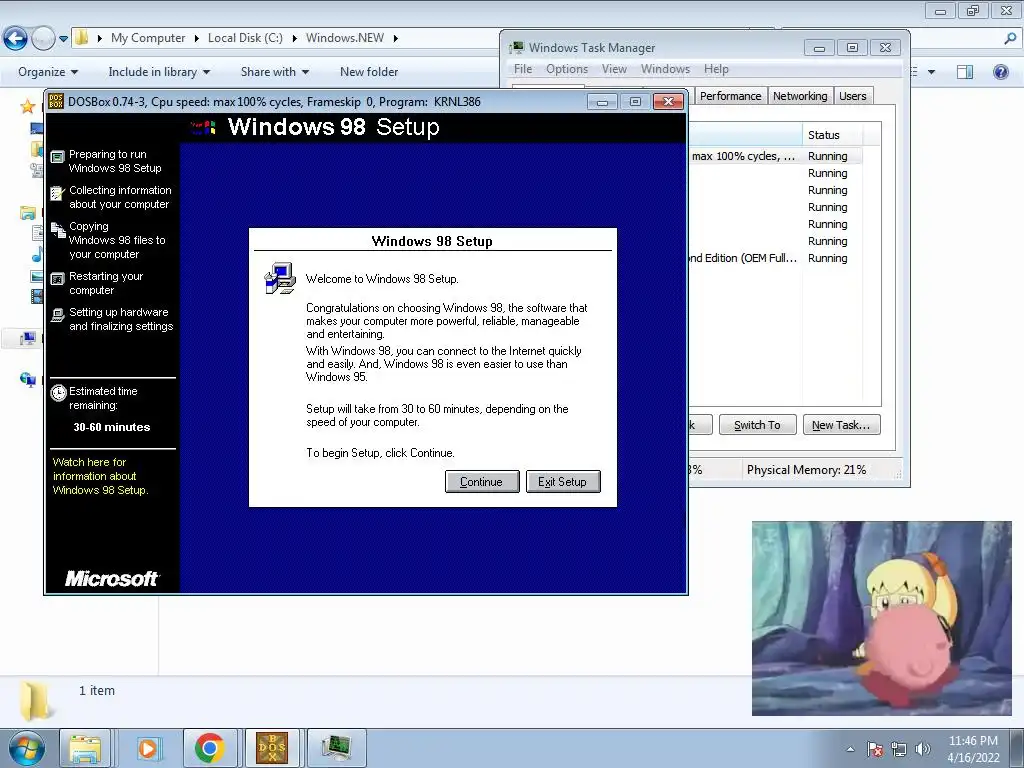Click the Network icon in navigation pane

point(28,379)
